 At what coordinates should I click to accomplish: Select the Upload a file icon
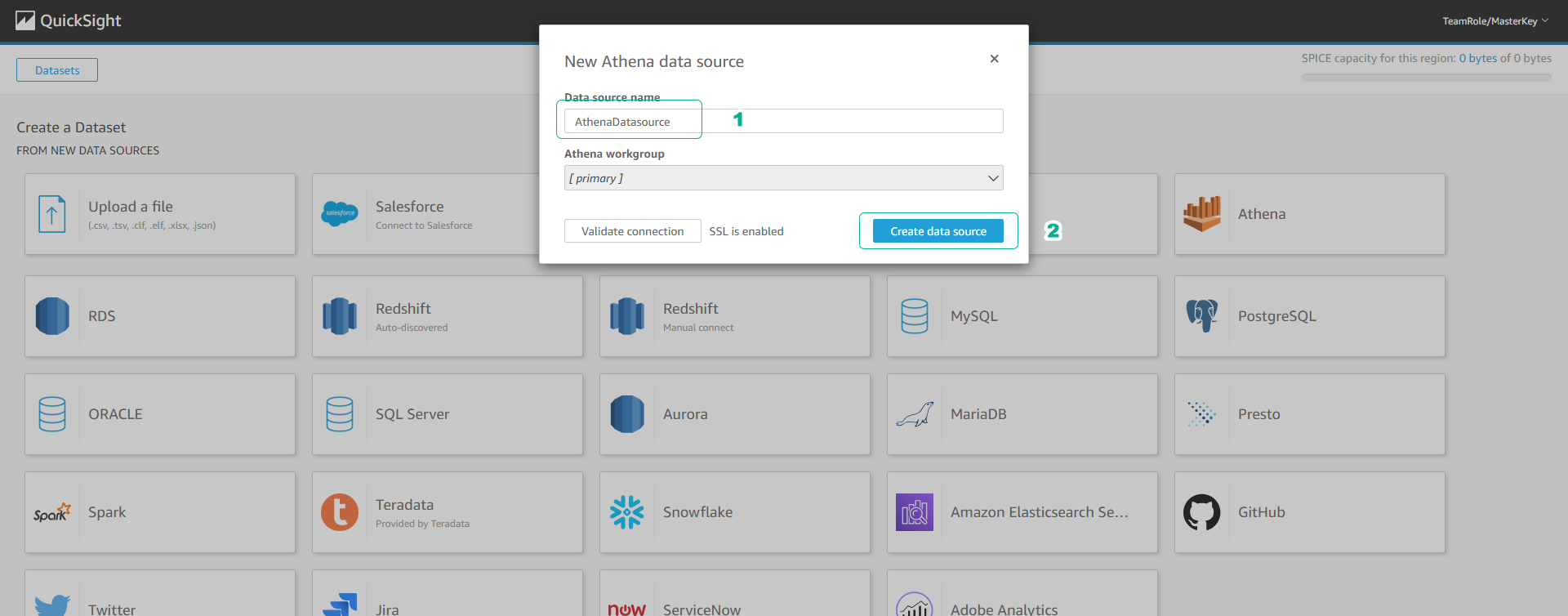52,214
